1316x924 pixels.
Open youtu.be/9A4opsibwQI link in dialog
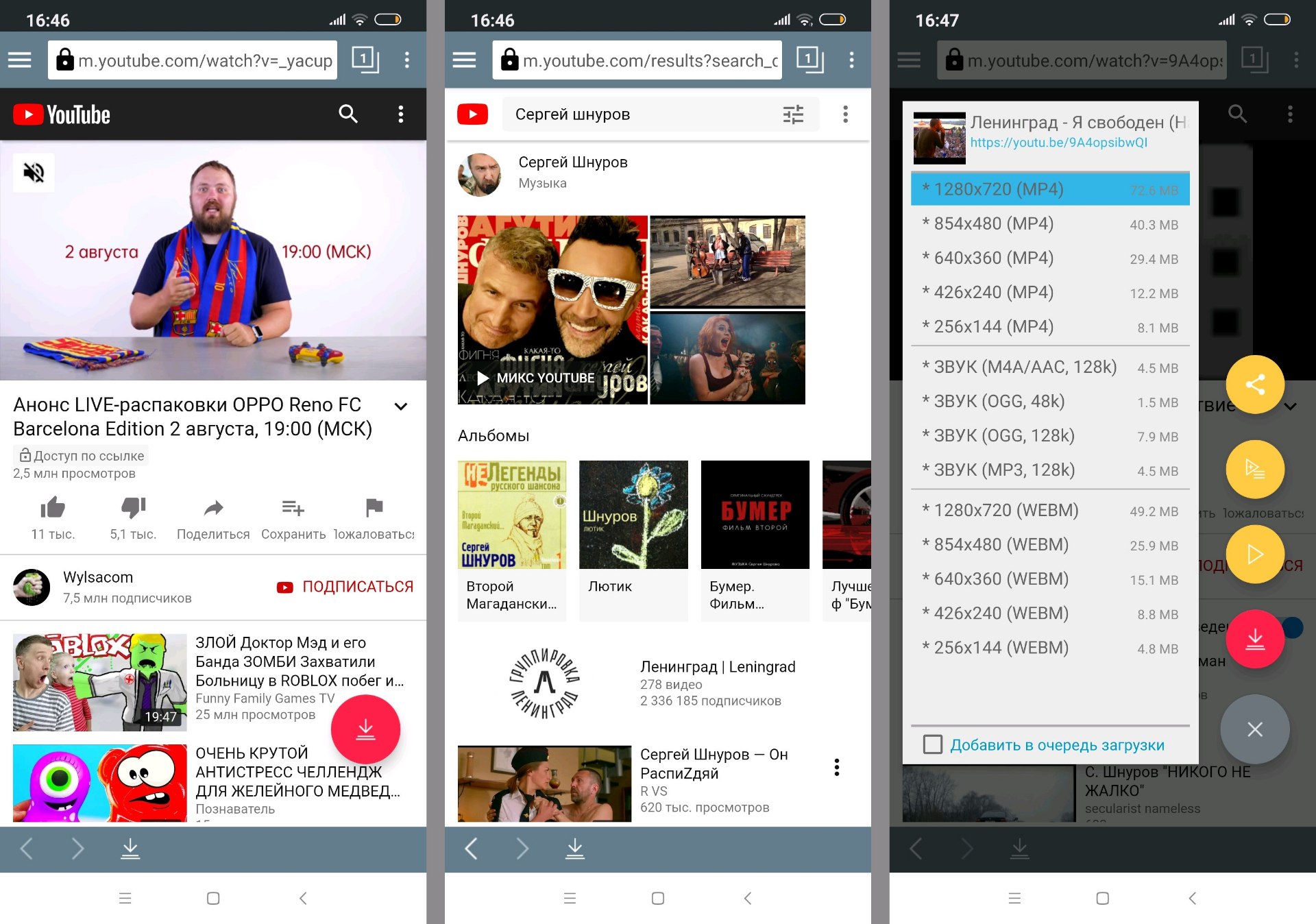[x=1058, y=143]
